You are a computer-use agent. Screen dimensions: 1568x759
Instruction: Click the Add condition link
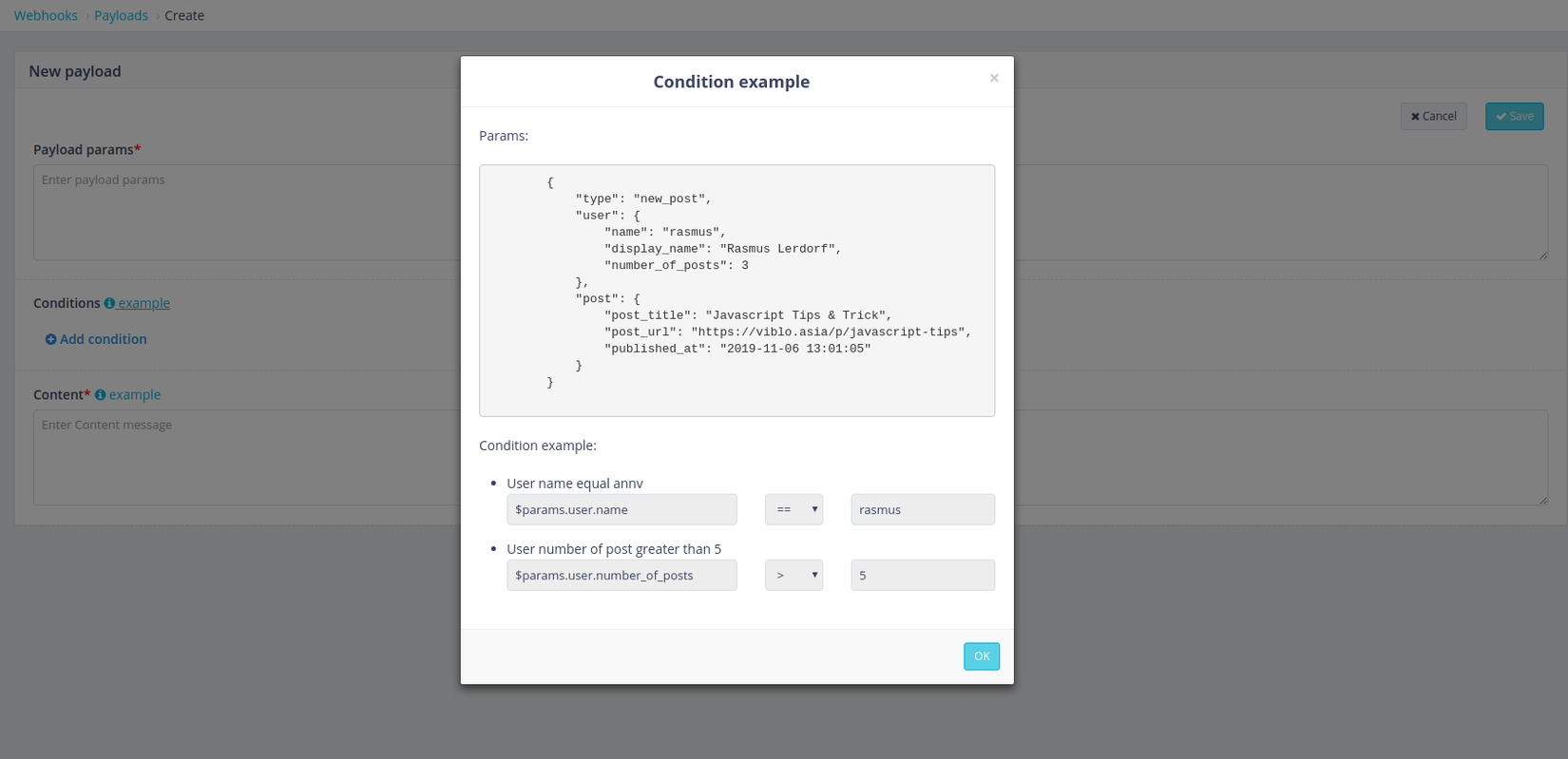[104, 340]
